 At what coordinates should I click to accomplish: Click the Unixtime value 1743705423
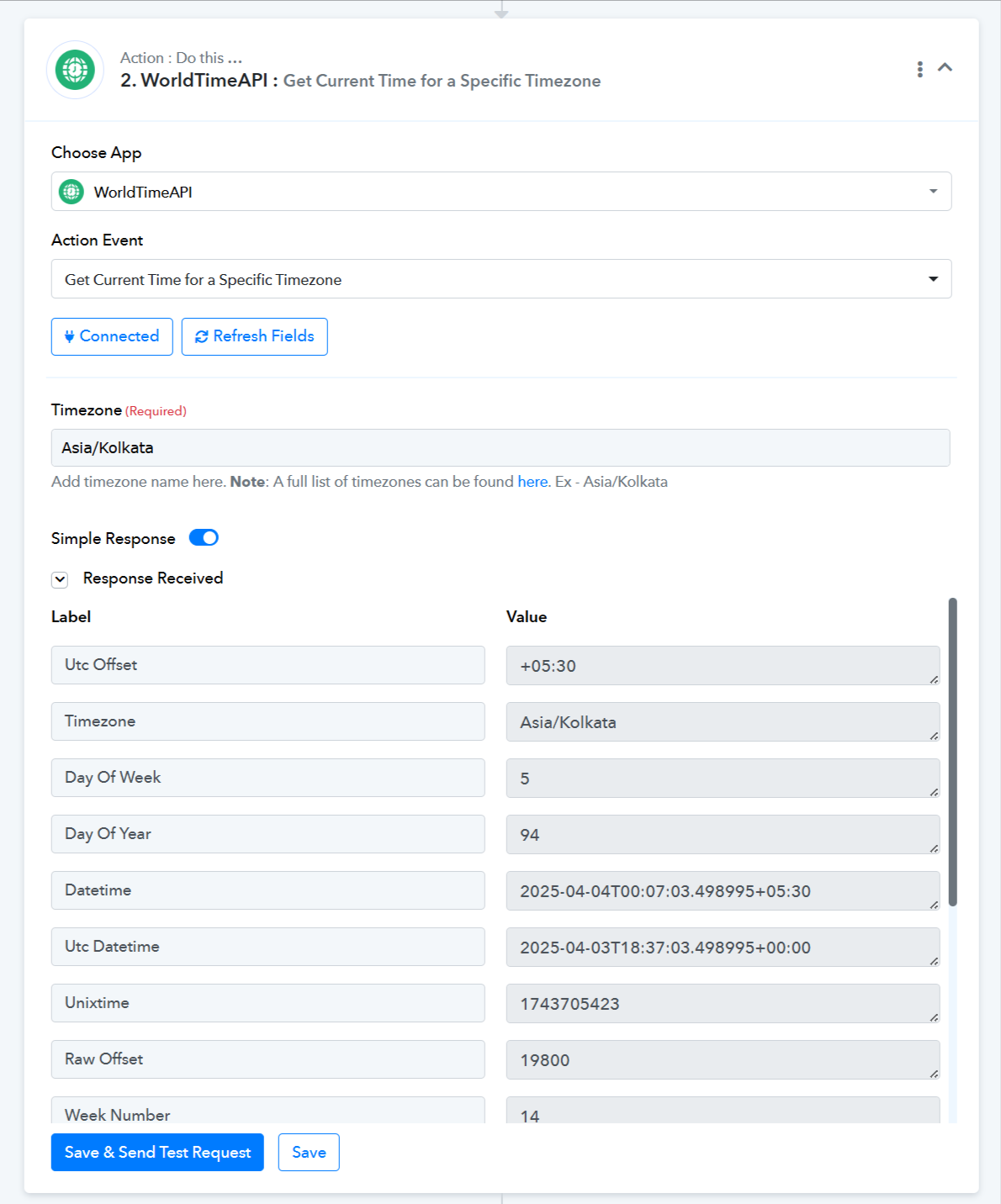point(723,1004)
